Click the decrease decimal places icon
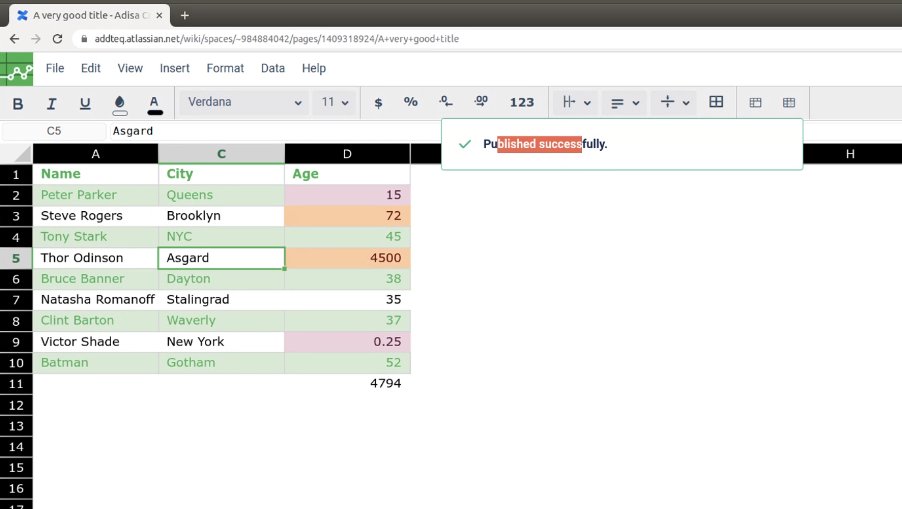The image size is (902, 509). [446, 102]
